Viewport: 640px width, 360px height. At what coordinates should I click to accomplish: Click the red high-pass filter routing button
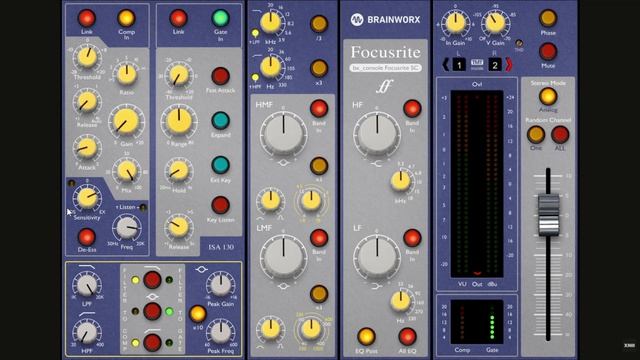click(152, 342)
